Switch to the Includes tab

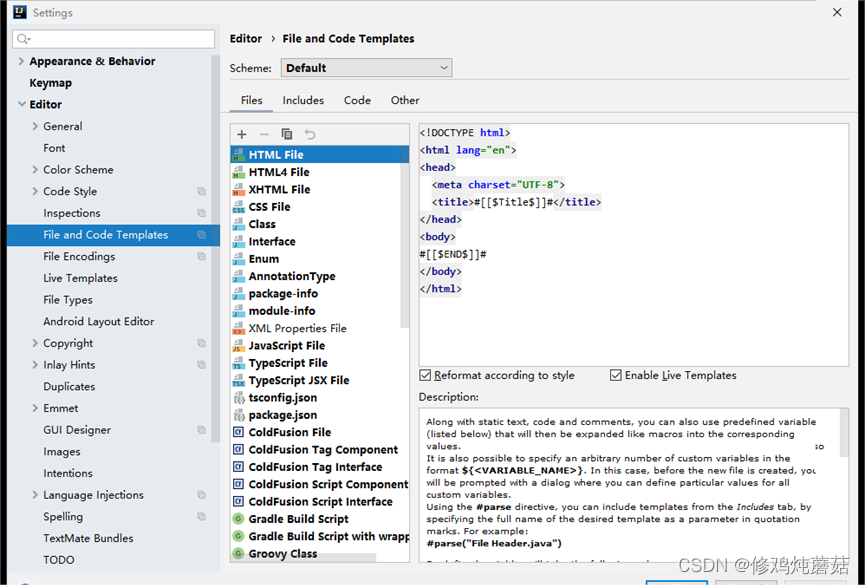302,100
